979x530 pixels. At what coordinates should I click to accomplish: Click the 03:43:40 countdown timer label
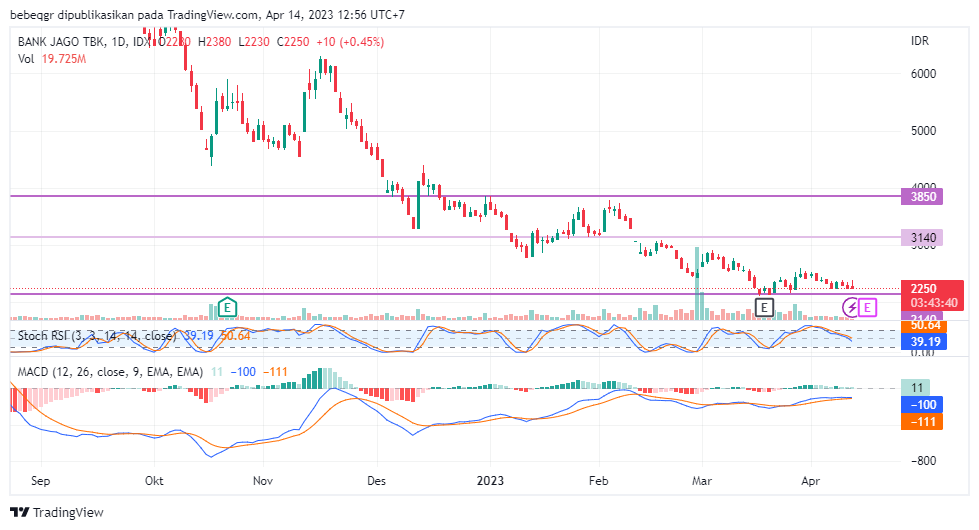click(x=933, y=303)
